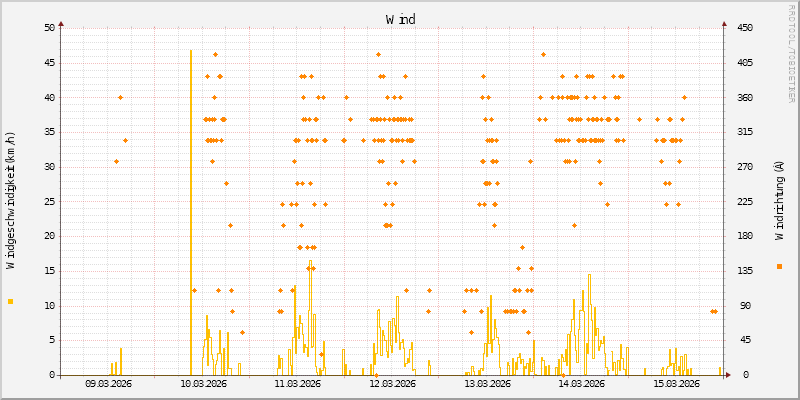Click the "50" tick on the speed axis
This screenshot has height=400, width=800.
[48, 28]
